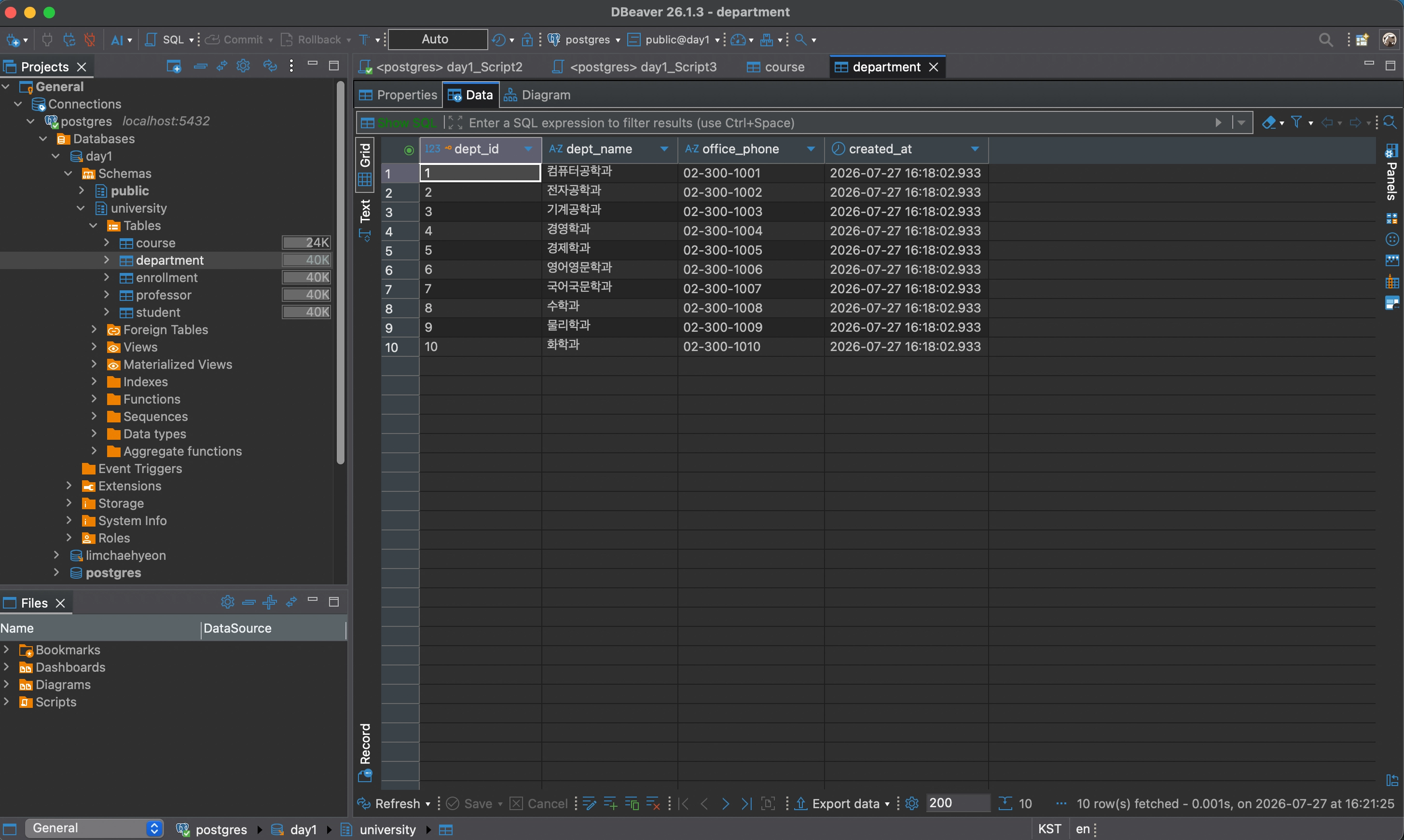Expand the limchaehyeon database node
The width and height of the screenshot is (1404, 840).
[56, 555]
